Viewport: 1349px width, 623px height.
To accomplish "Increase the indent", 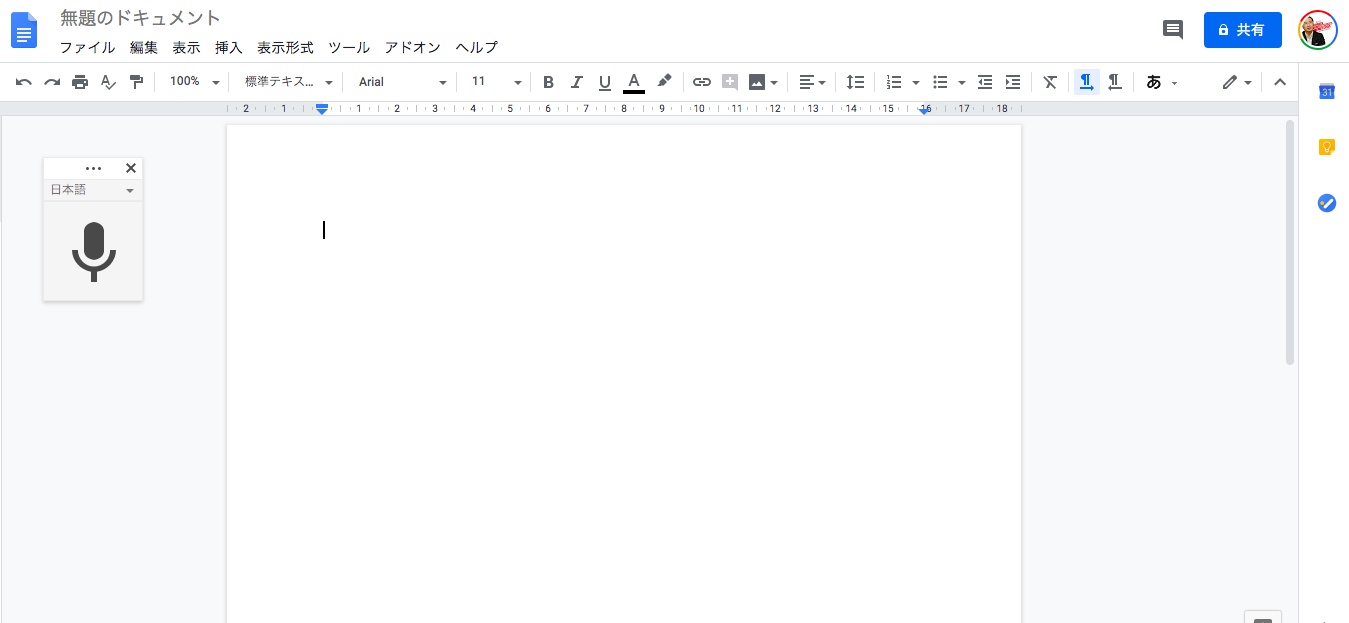I will point(1013,82).
